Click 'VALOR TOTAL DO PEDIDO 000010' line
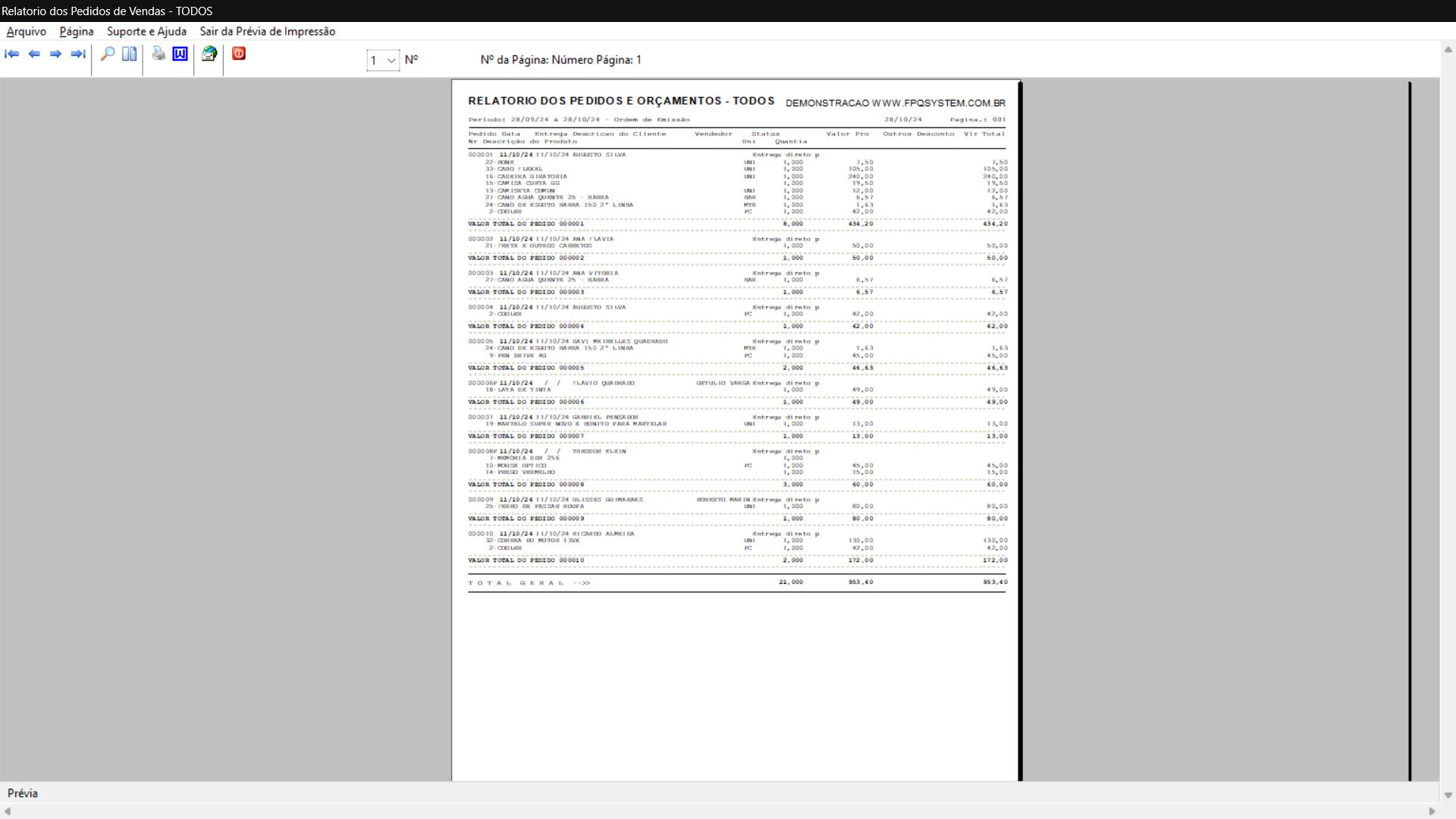 [526, 560]
